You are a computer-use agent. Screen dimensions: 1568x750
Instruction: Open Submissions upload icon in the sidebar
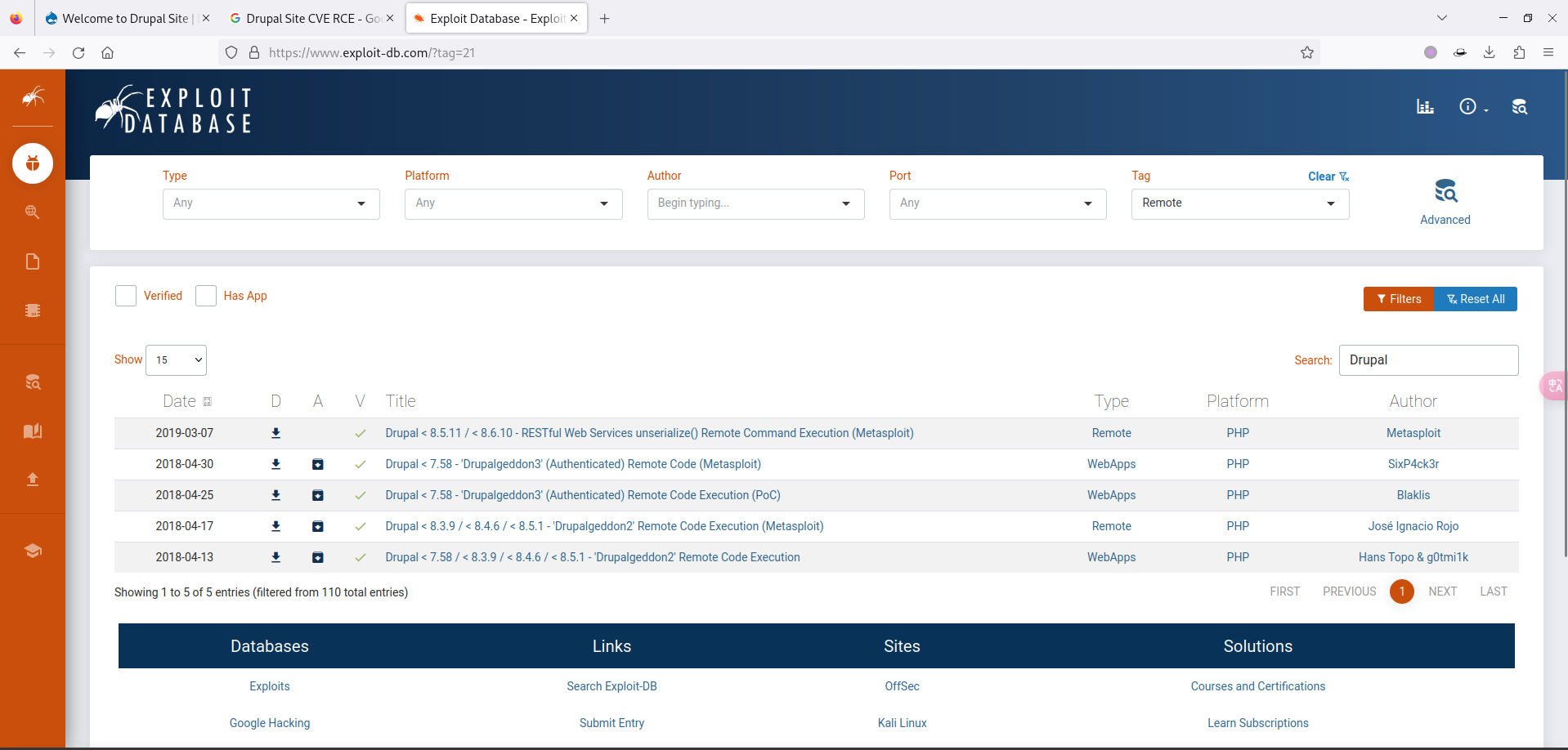[x=33, y=480]
